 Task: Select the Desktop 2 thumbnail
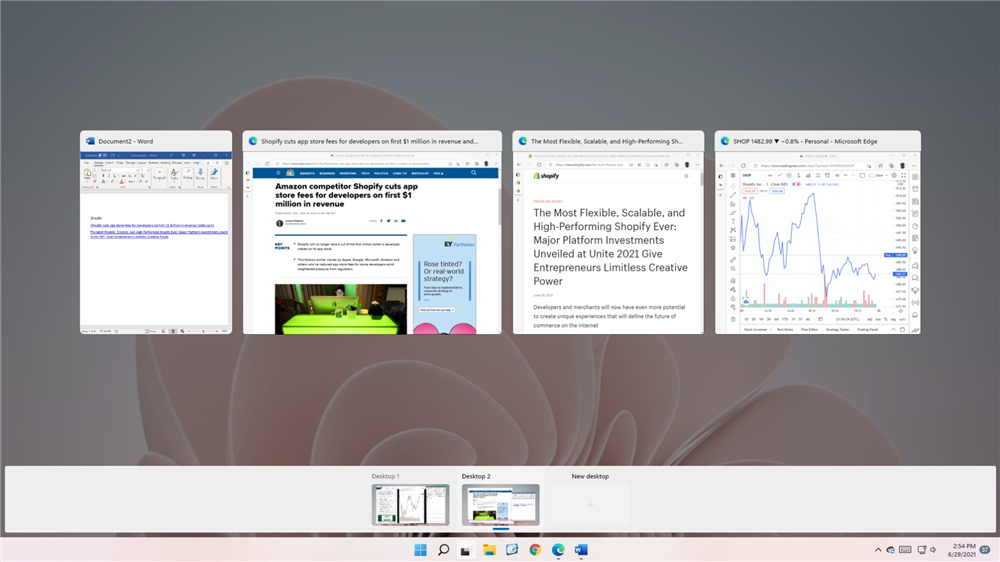coord(501,505)
